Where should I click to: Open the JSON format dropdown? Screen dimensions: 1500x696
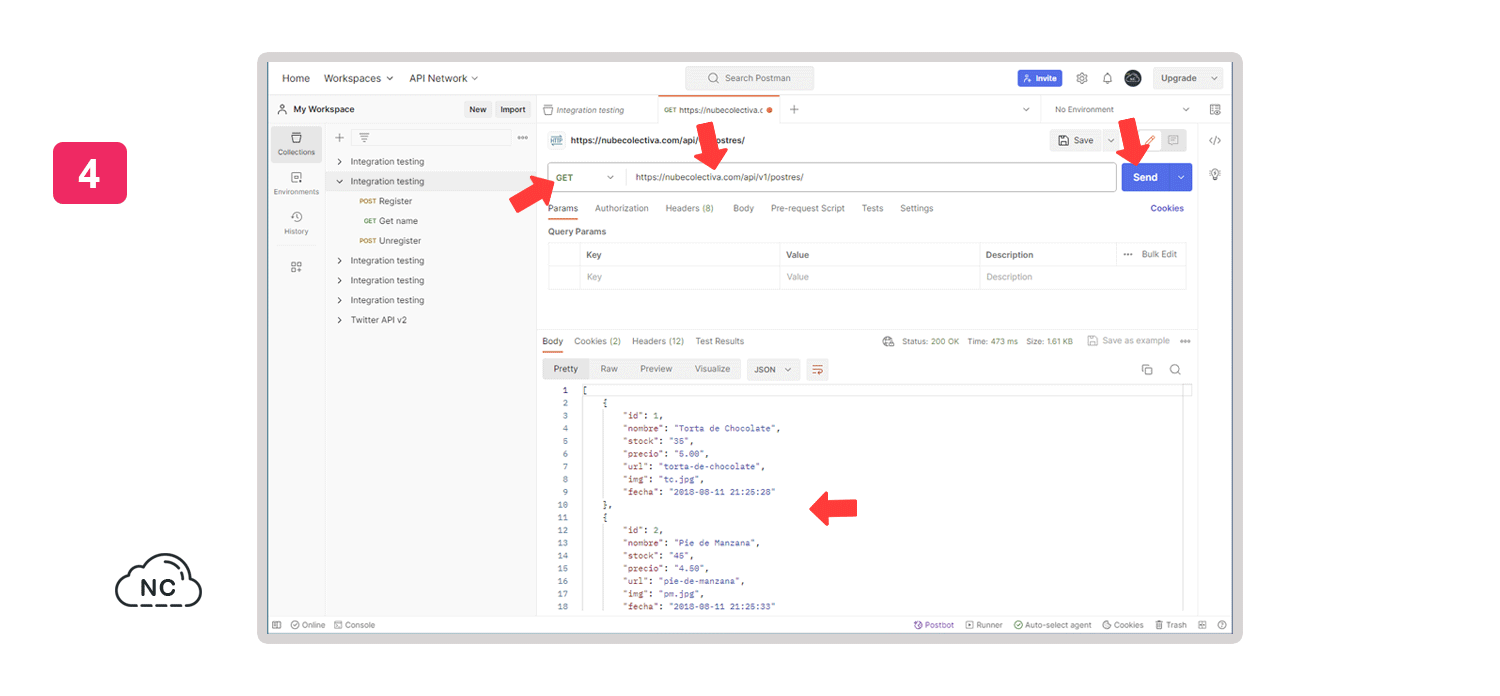(x=773, y=370)
